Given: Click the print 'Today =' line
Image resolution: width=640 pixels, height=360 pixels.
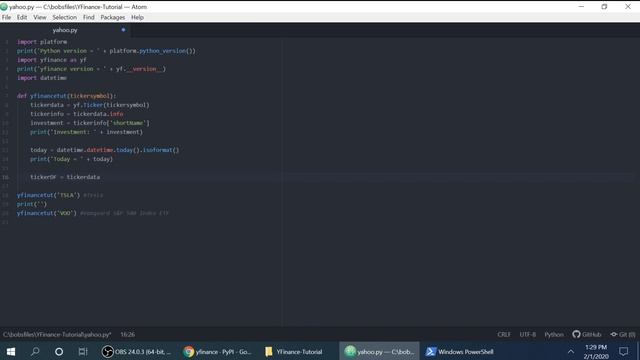Looking at the screenshot, I should [71, 159].
